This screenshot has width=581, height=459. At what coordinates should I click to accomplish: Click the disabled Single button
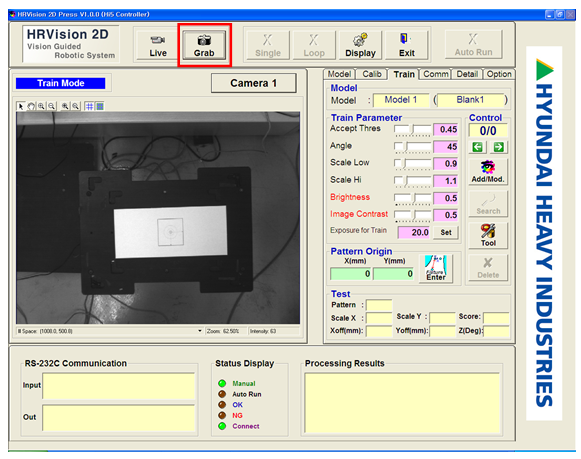(x=268, y=45)
